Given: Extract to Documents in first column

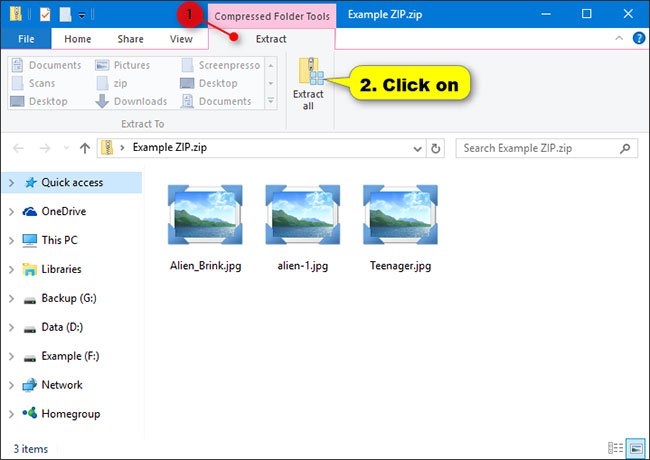Looking at the screenshot, I should (46, 65).
